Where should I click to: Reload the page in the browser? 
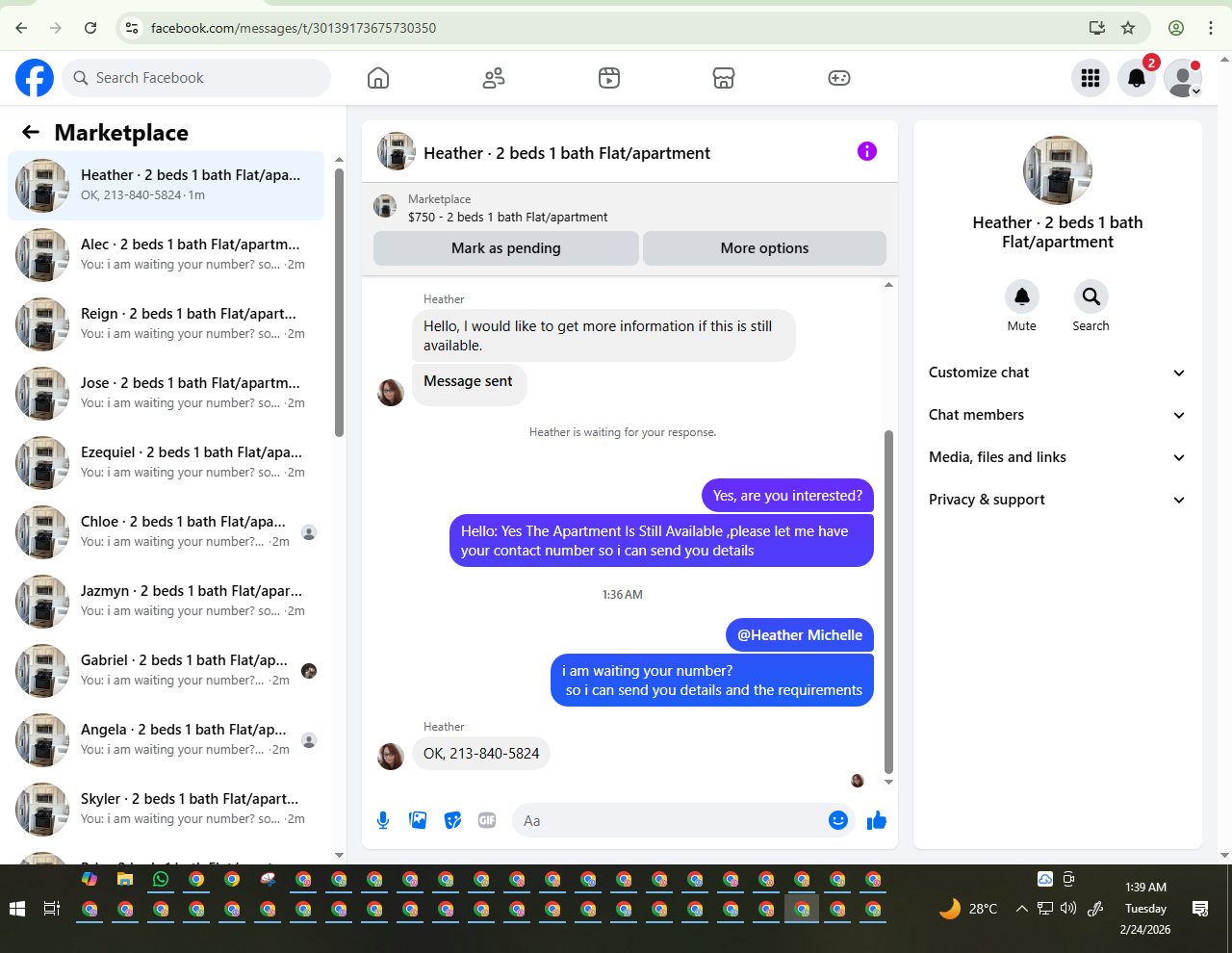click(x=90, y=28)
